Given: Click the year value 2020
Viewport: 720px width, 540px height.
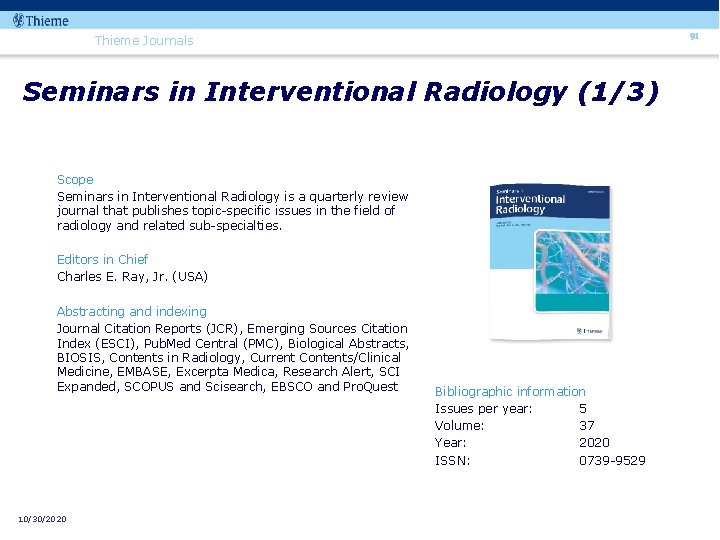Looking at the screenshot, I should pos(594,443).
